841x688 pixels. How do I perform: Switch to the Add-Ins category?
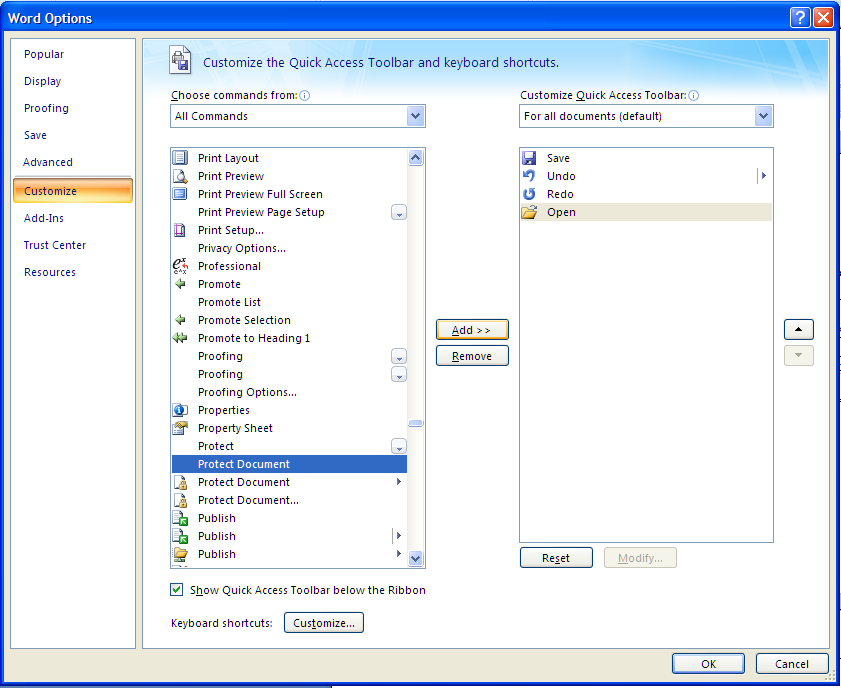(x=43, y=218)
